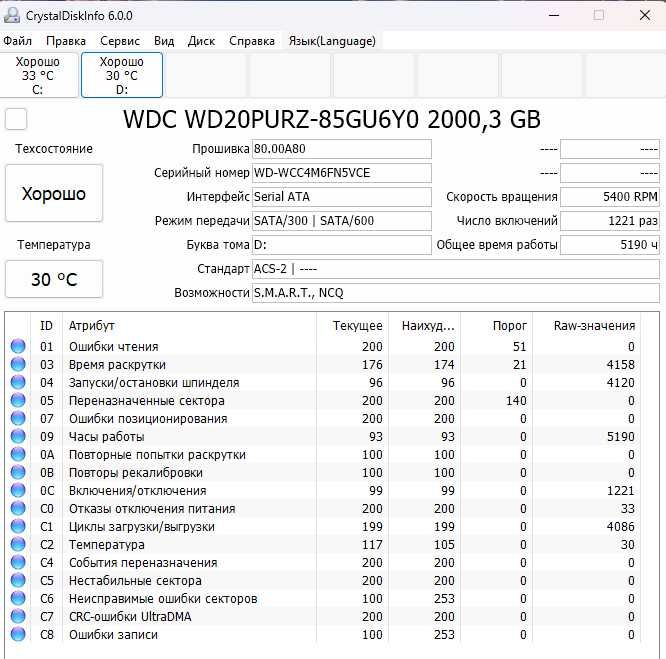
Task: Click the 30 °C temperature button
Action: (x=54, y=279)
